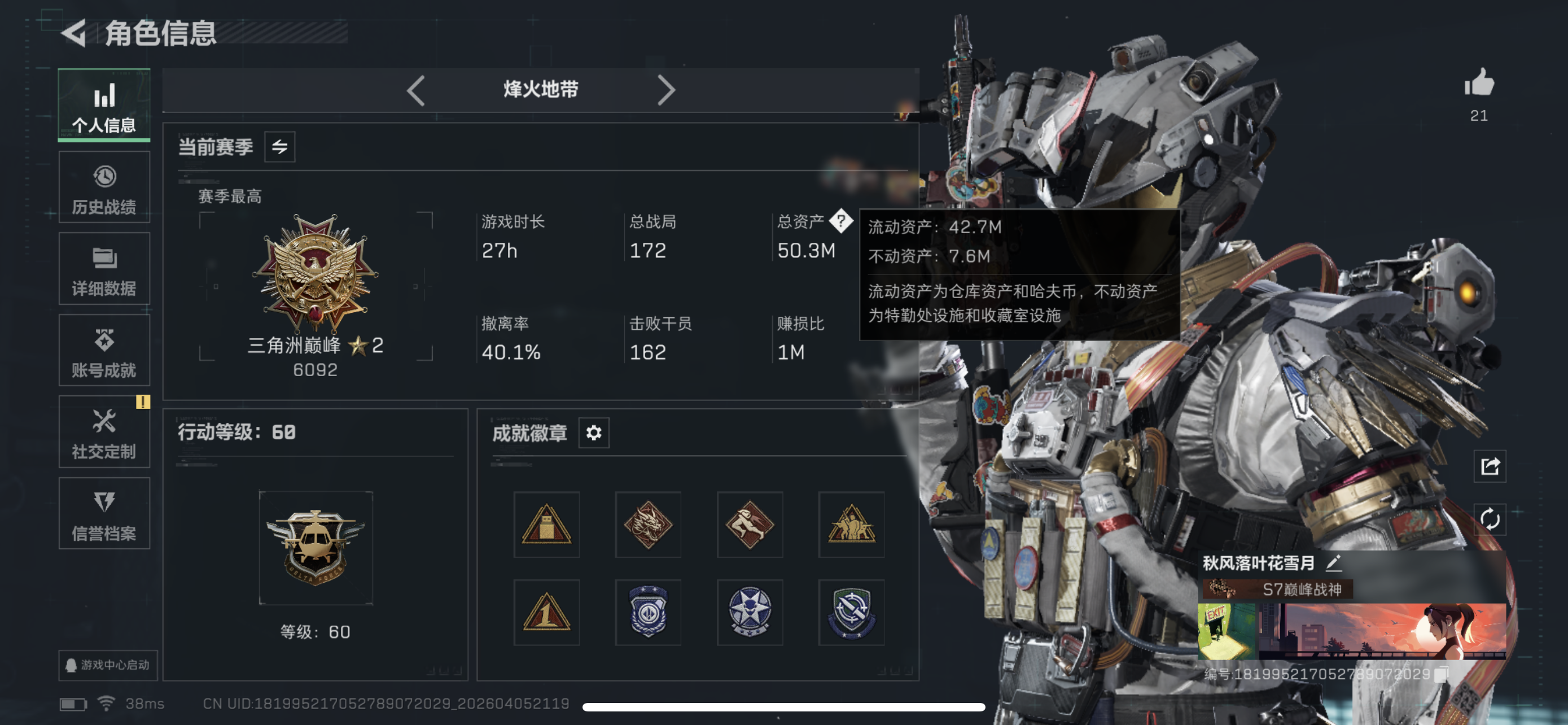Click the share icon on the right edge
Image resolution: width=1568 pixels, height=725 pixels.
[x=1490, y=467]
